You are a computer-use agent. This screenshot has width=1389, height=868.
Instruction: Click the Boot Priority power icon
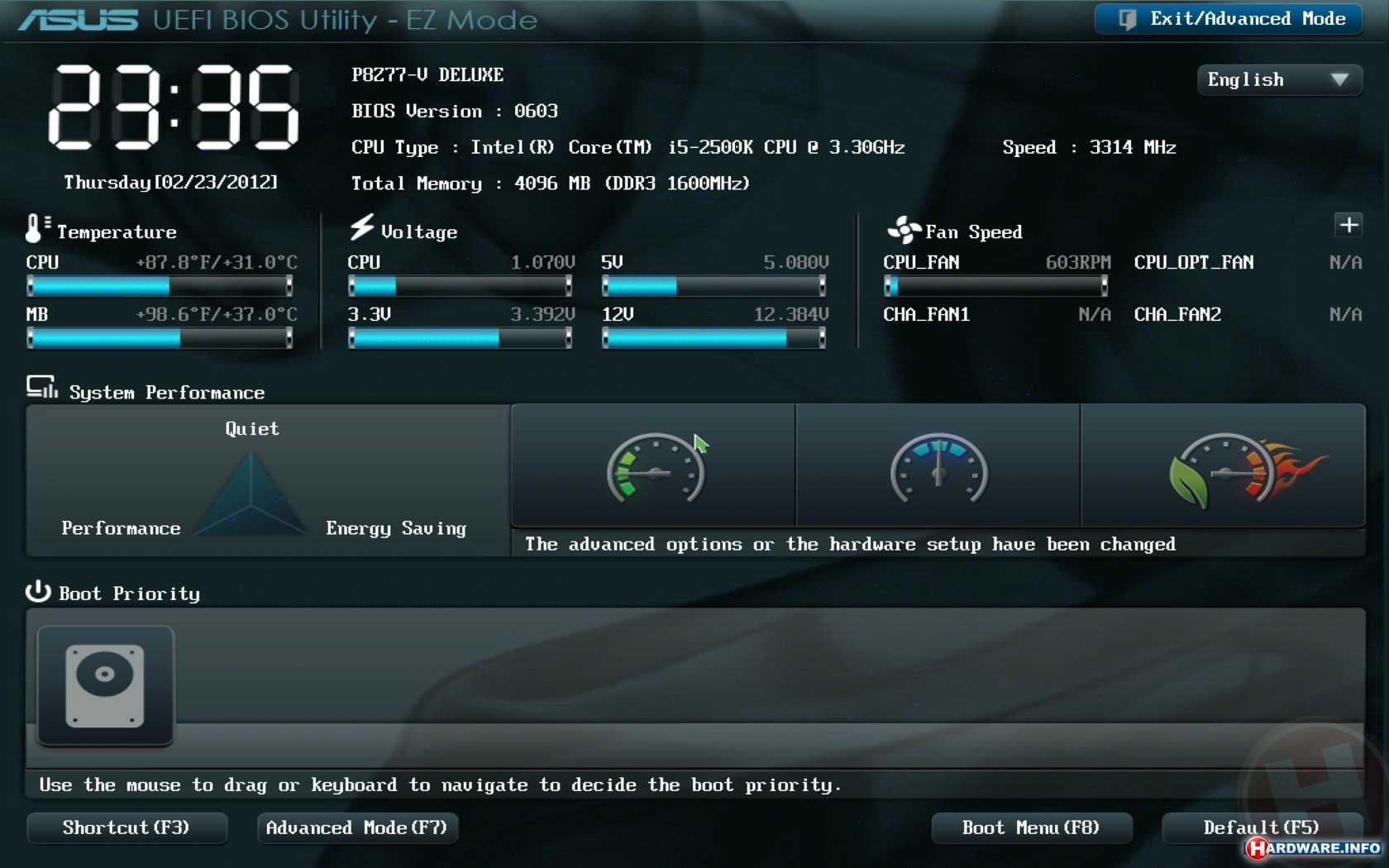(x=38, y=591)
